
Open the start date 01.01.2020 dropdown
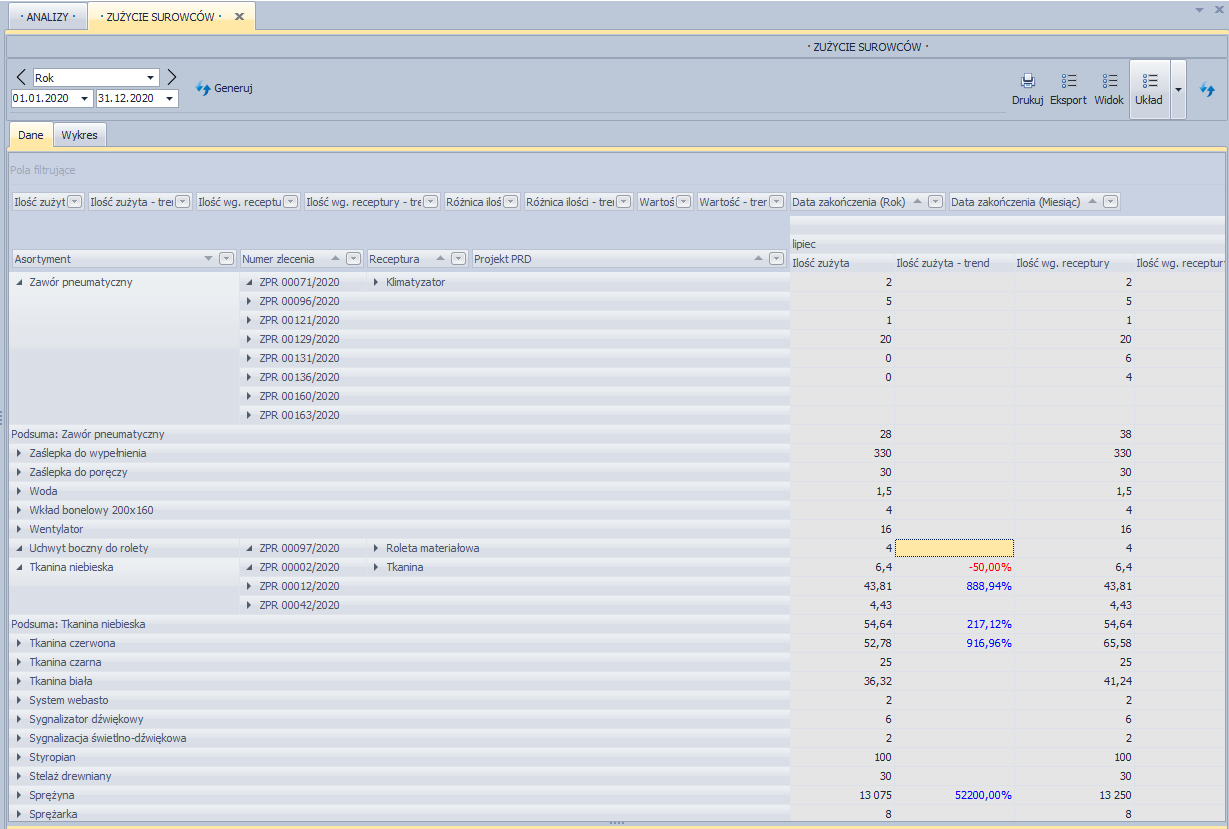[84, 99]
